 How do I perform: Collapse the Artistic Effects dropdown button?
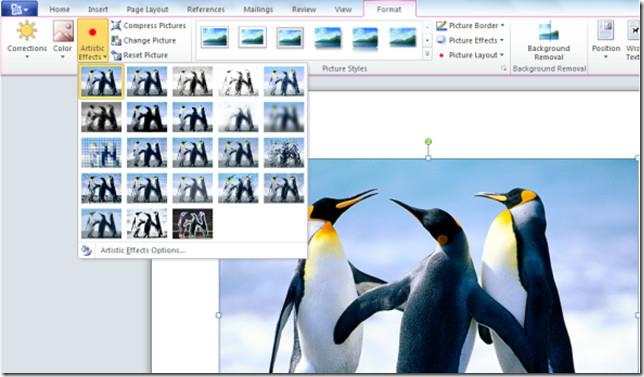pos(92,40)
